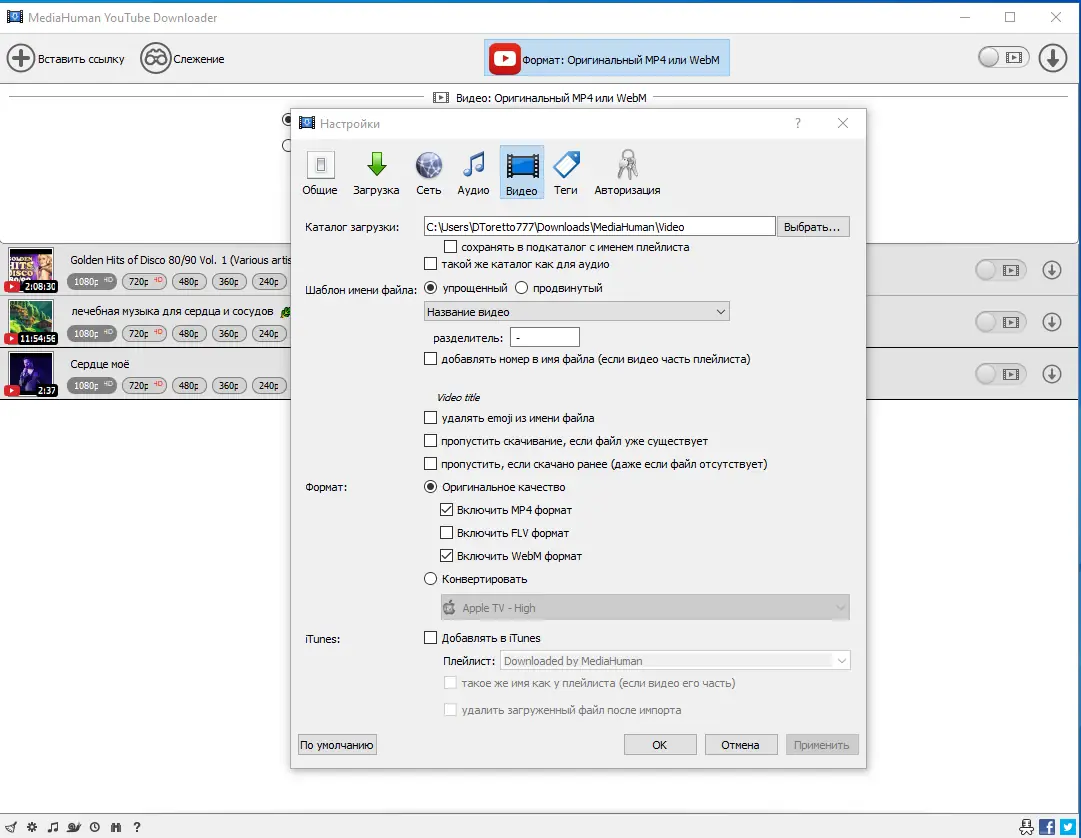Select Конвертировать radio button
The image size is (1081, 838).
point(430,579)
